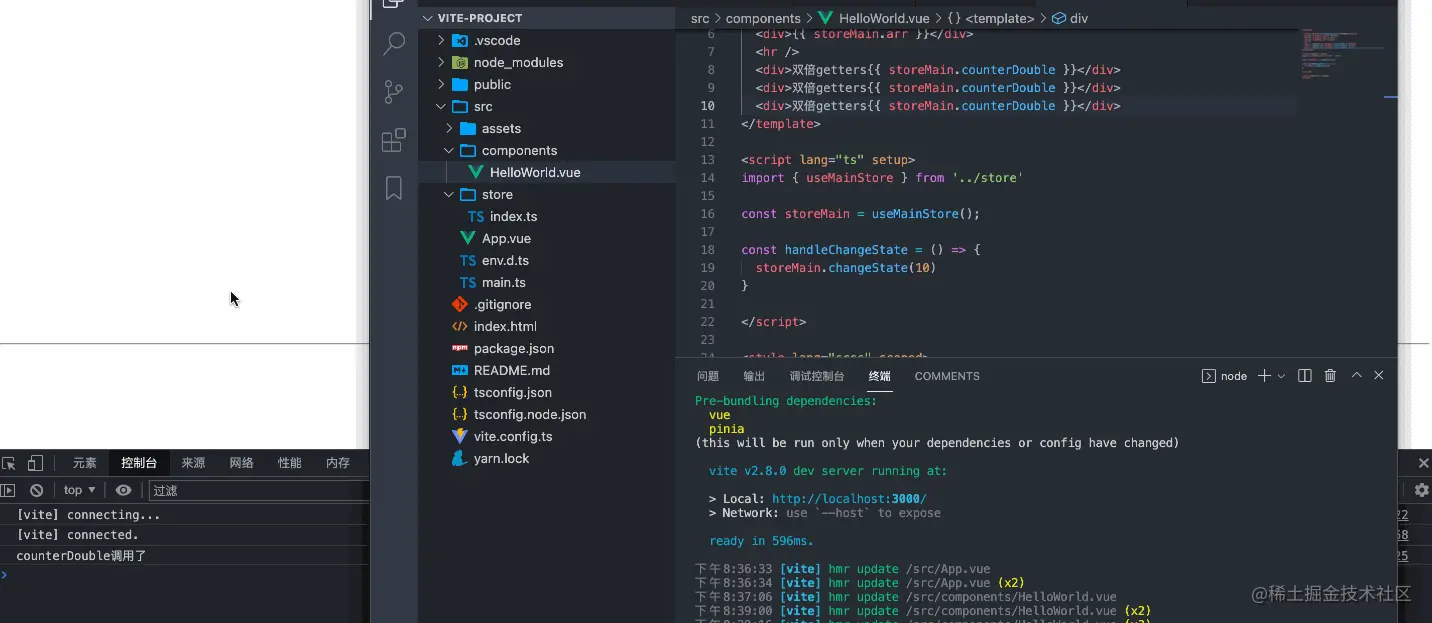Clear the console with the ban icon

(36, 490)
